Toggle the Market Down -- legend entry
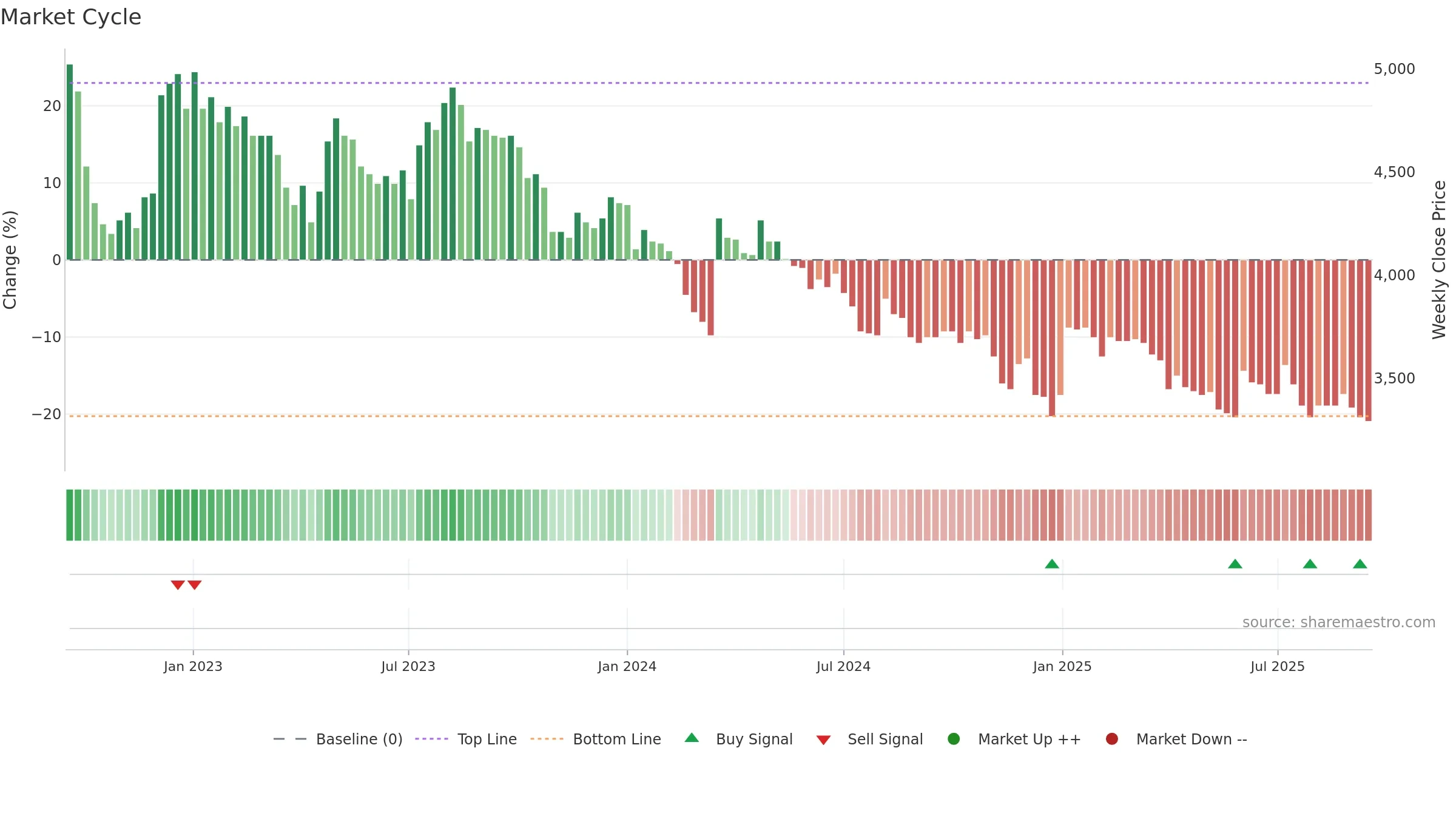 [1176, 739]
